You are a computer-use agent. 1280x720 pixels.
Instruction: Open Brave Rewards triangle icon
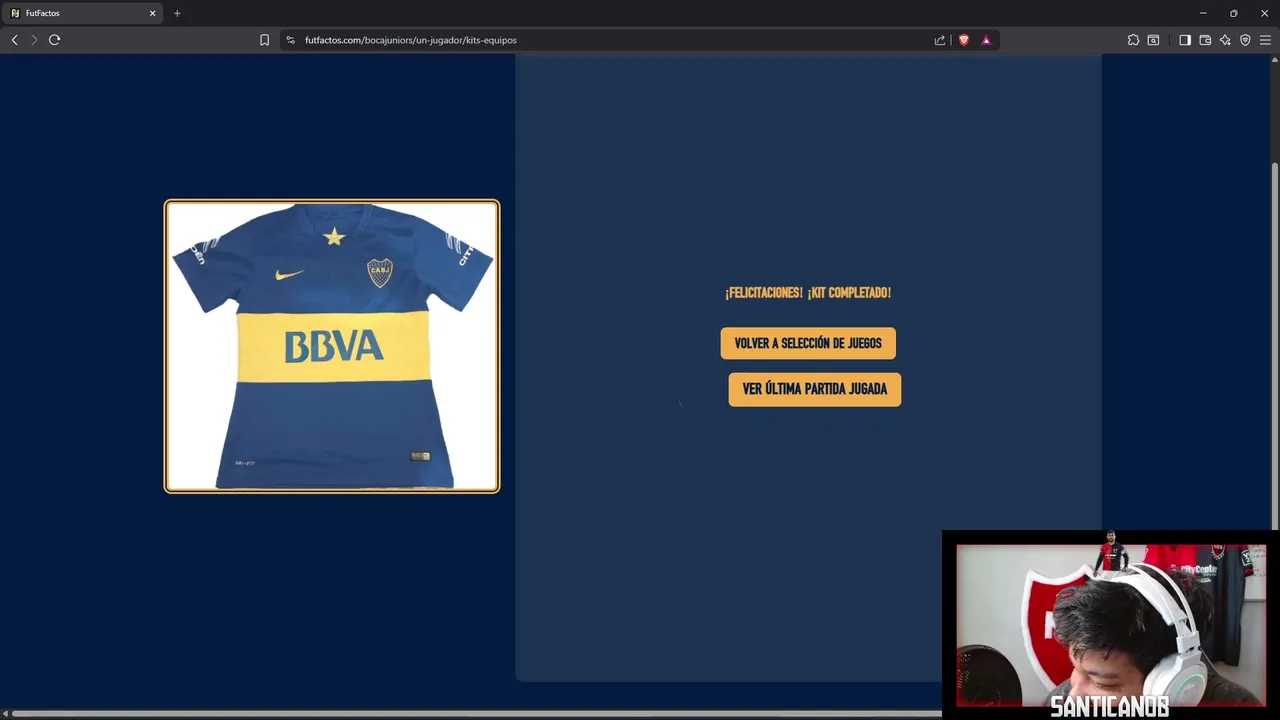986,40
